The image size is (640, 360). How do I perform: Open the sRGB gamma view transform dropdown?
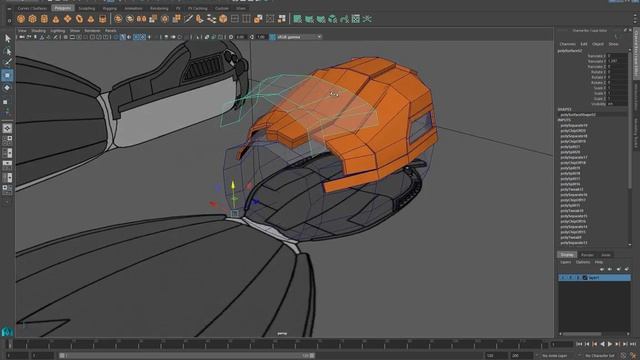point(300,37)
